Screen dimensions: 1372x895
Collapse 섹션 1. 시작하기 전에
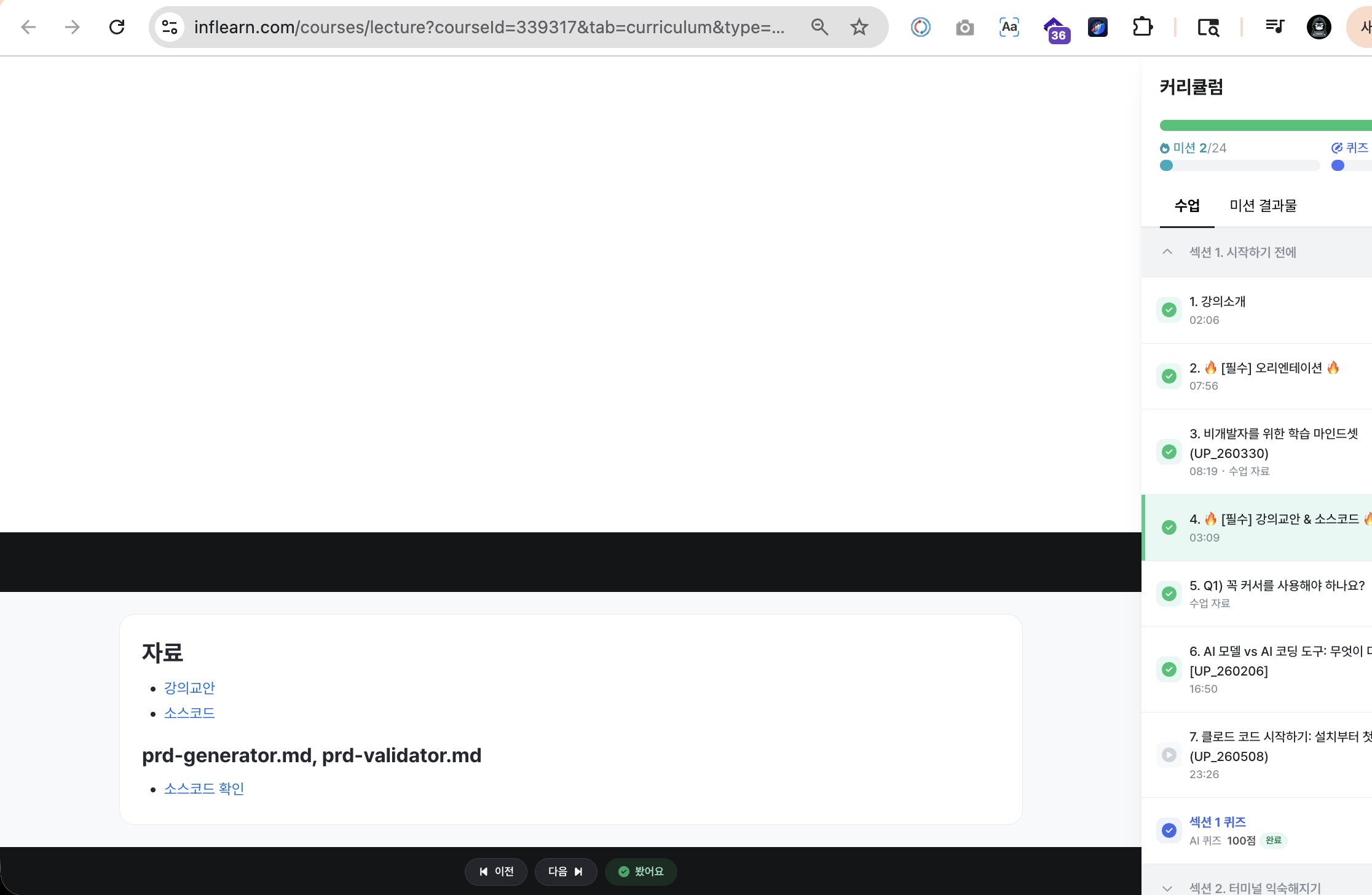(x=1256, y=252)
